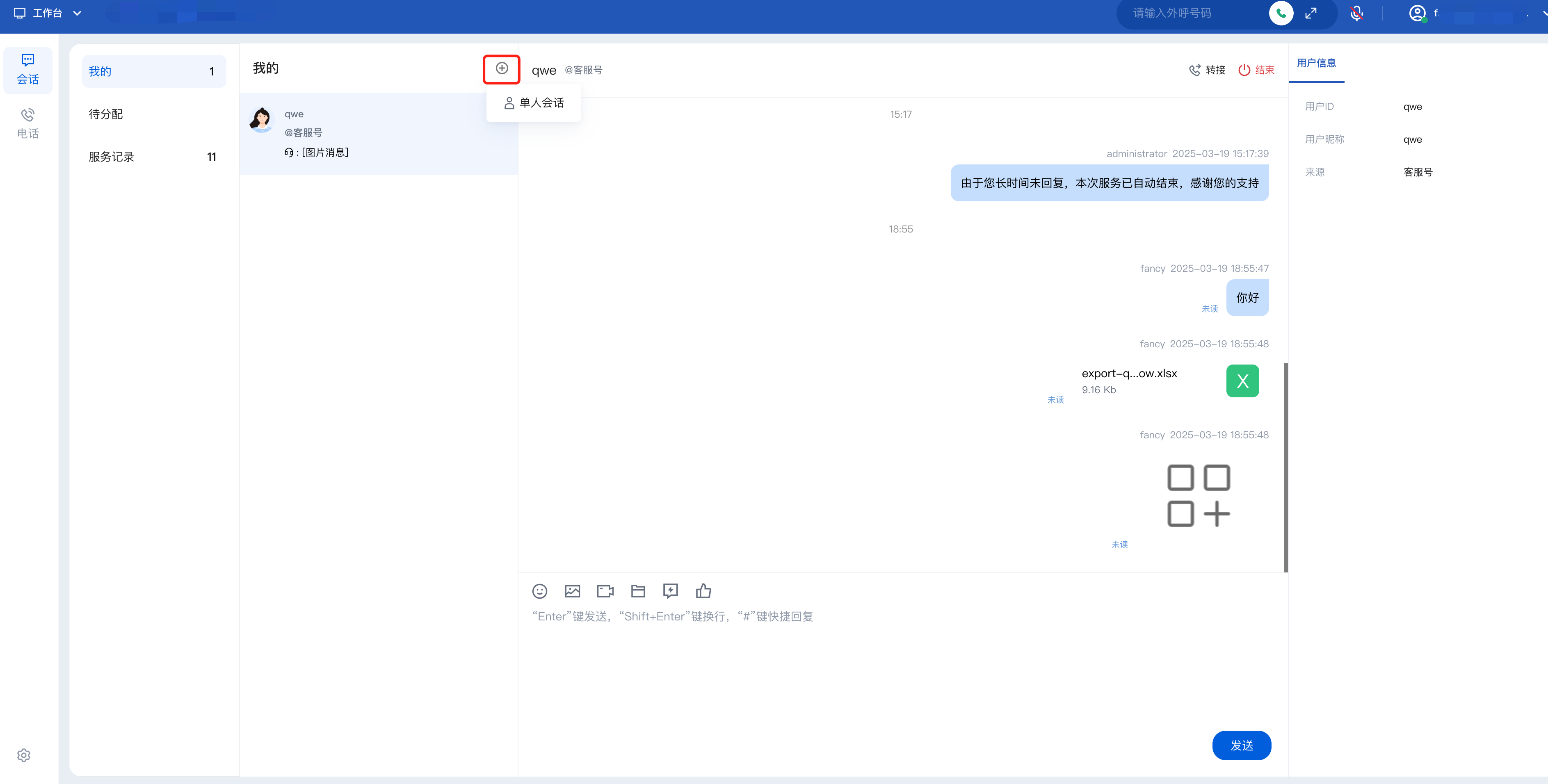Click the green dial phone icon
Viewport: 1548px width, 784px height.
click(x=1281, y=13)
